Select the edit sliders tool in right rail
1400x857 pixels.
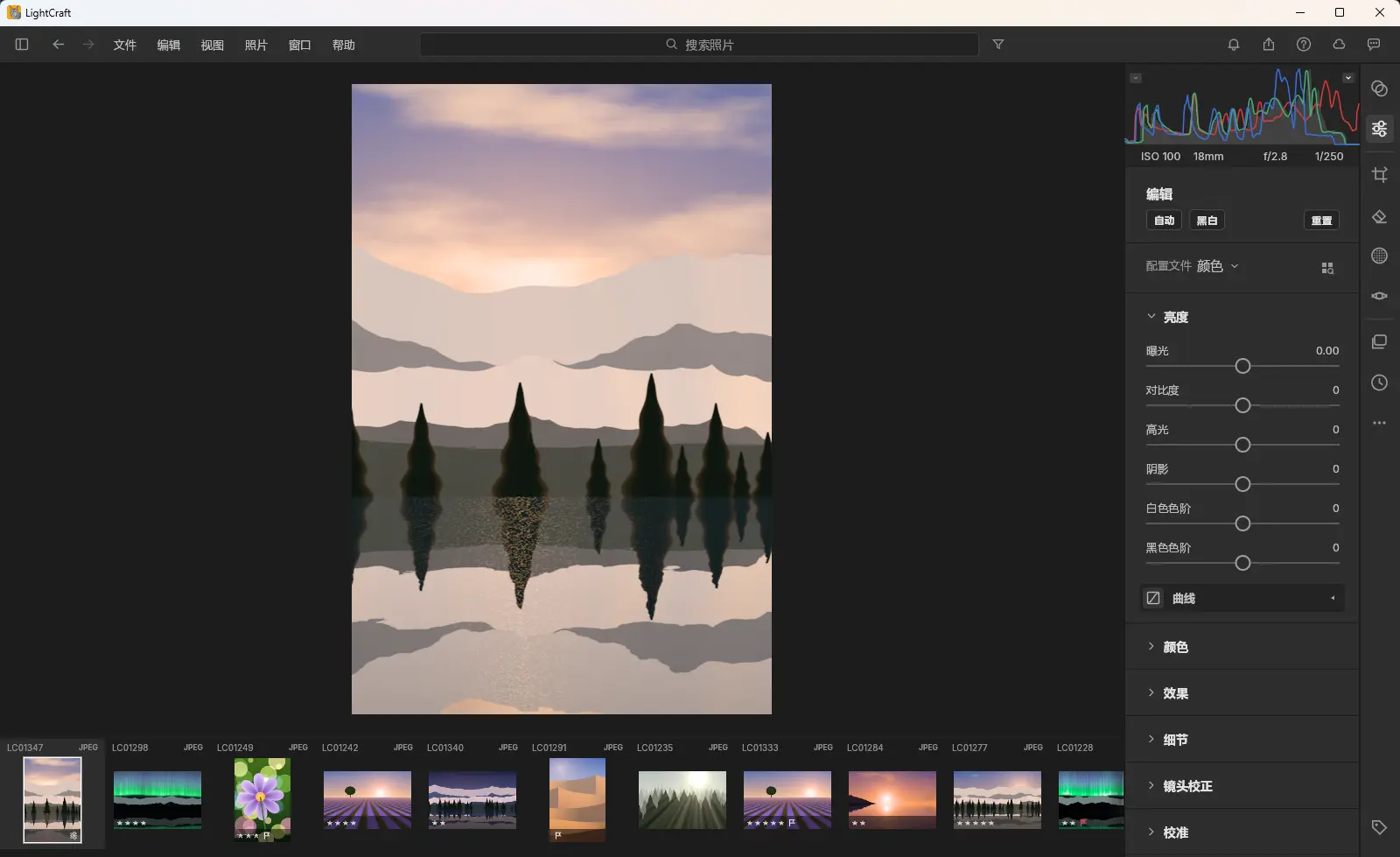(1380, 129)
